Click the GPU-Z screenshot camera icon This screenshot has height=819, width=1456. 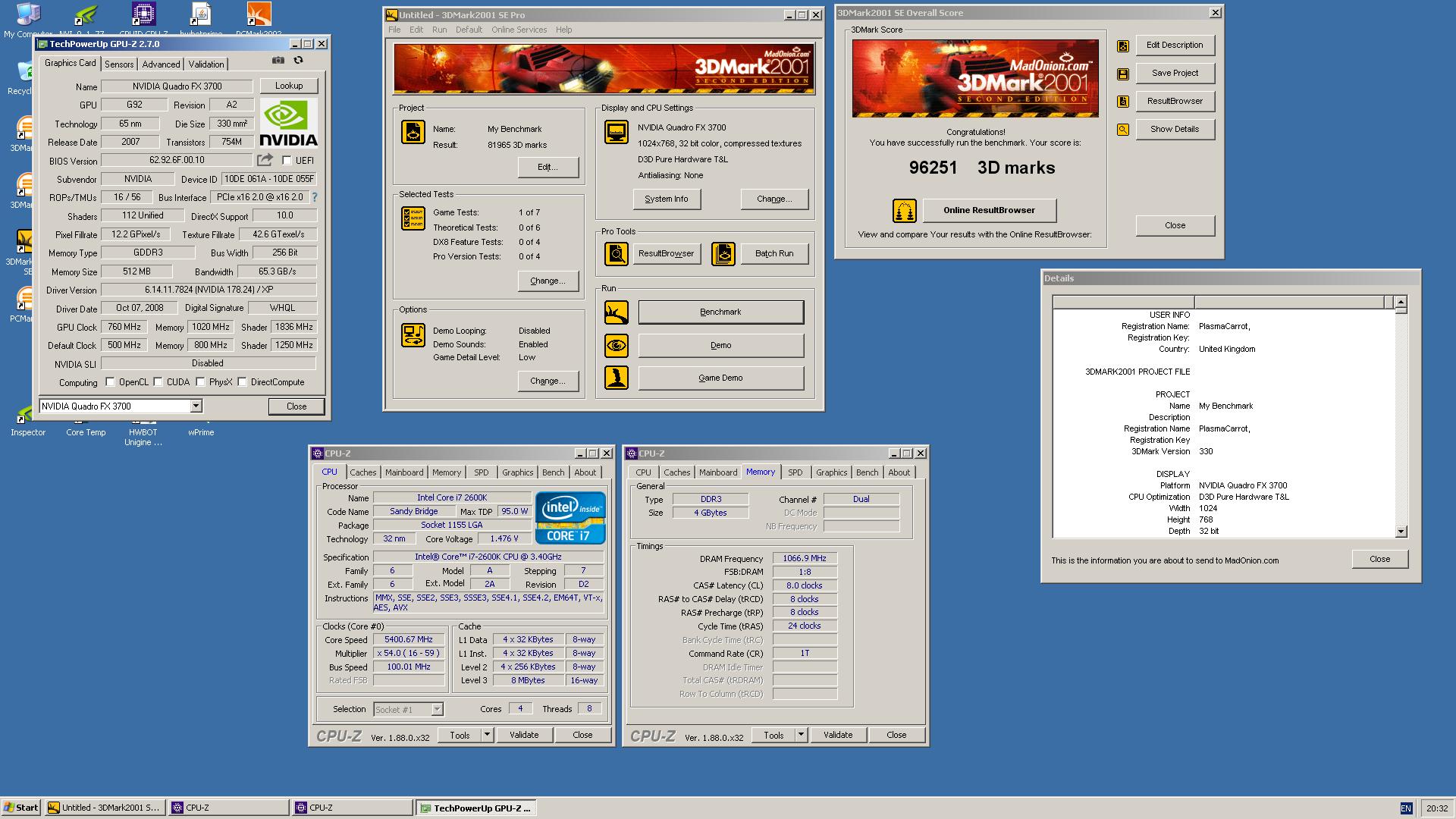[x=278, y=61]
